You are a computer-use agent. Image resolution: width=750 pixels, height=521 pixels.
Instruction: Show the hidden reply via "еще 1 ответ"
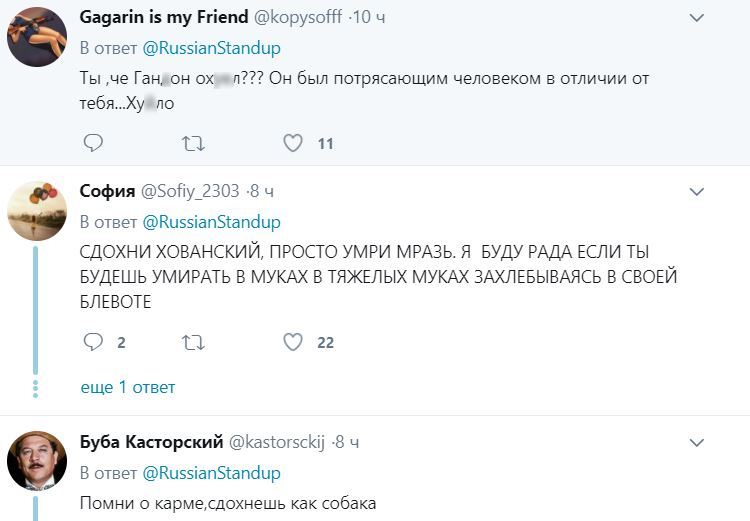(127, 387)
